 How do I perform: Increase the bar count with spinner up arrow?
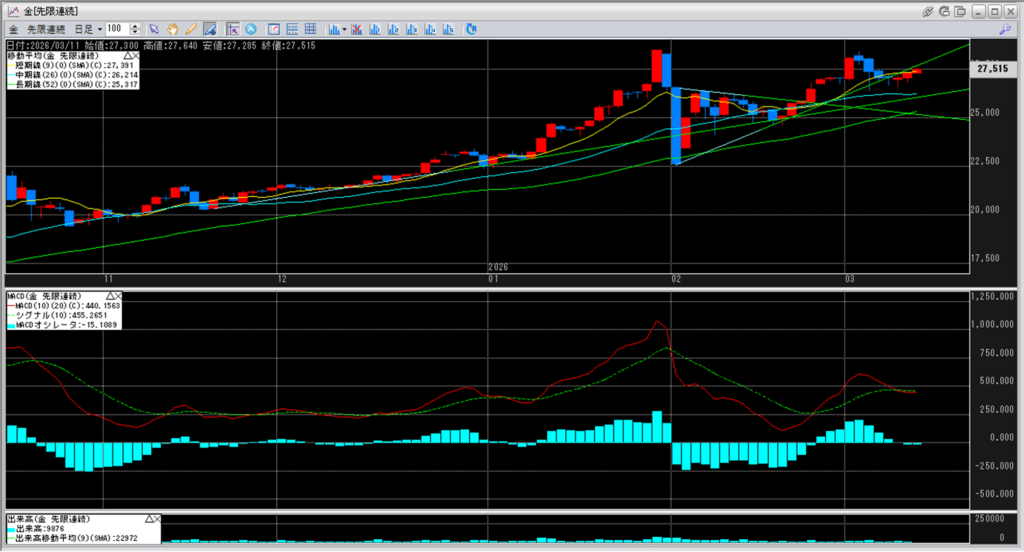tap(136, 26)
